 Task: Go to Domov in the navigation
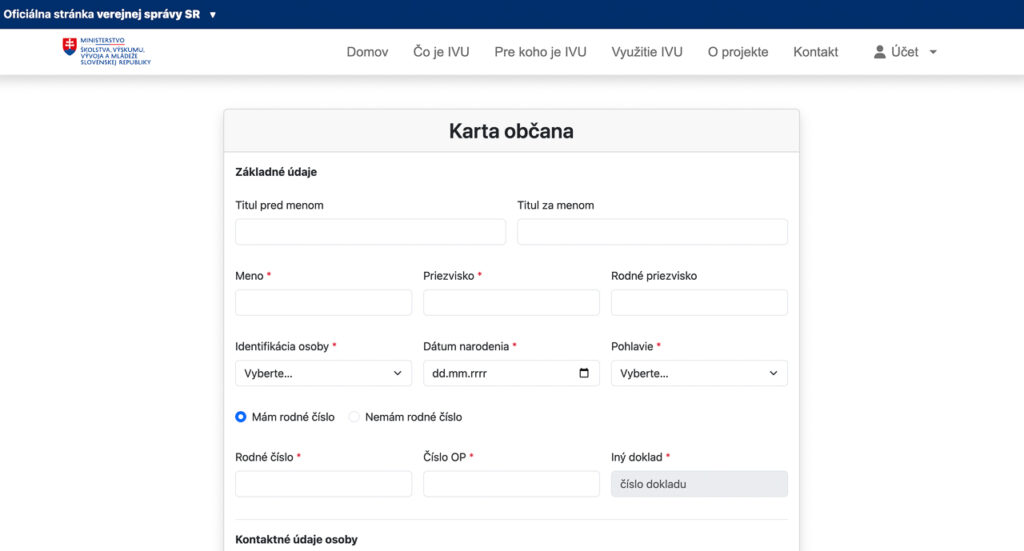tap(367, 52)
